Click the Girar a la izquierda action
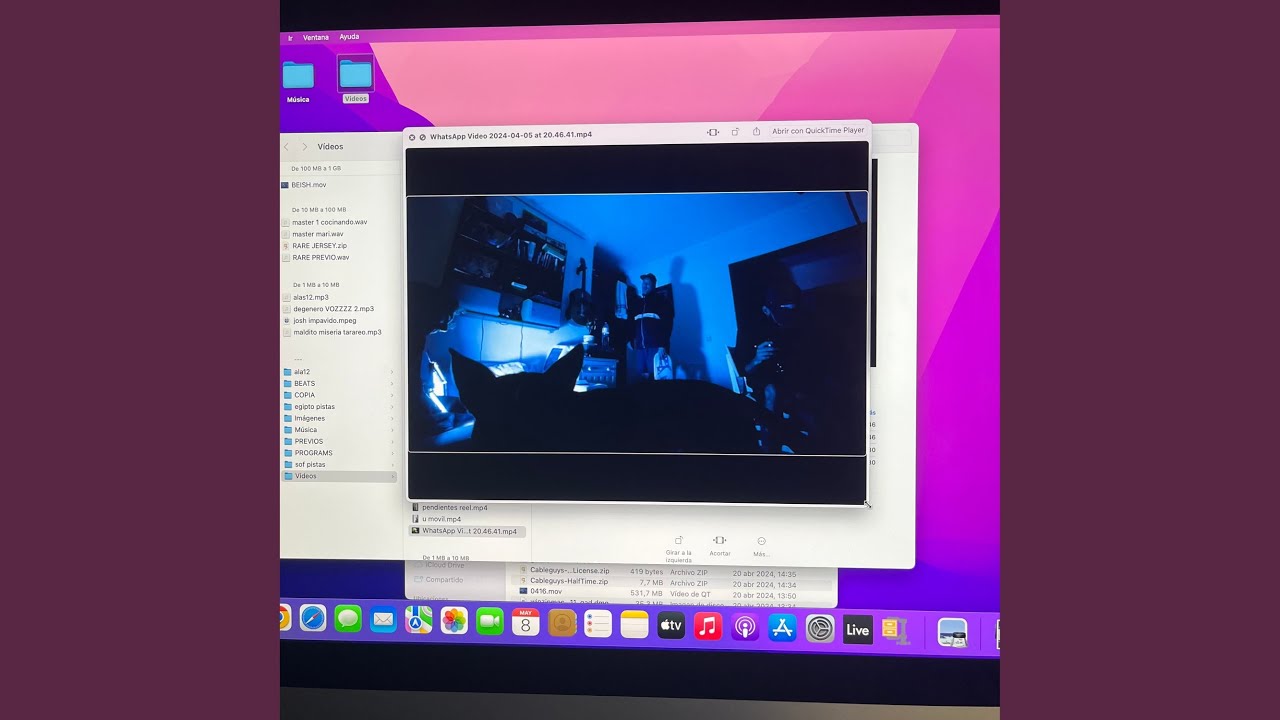 (679, 547)
